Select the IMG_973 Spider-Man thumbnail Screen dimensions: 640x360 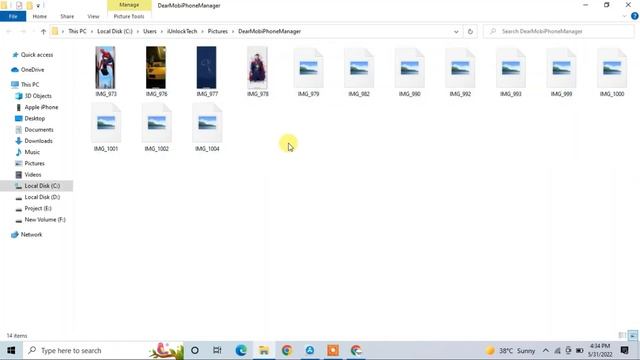pos(105,67)
